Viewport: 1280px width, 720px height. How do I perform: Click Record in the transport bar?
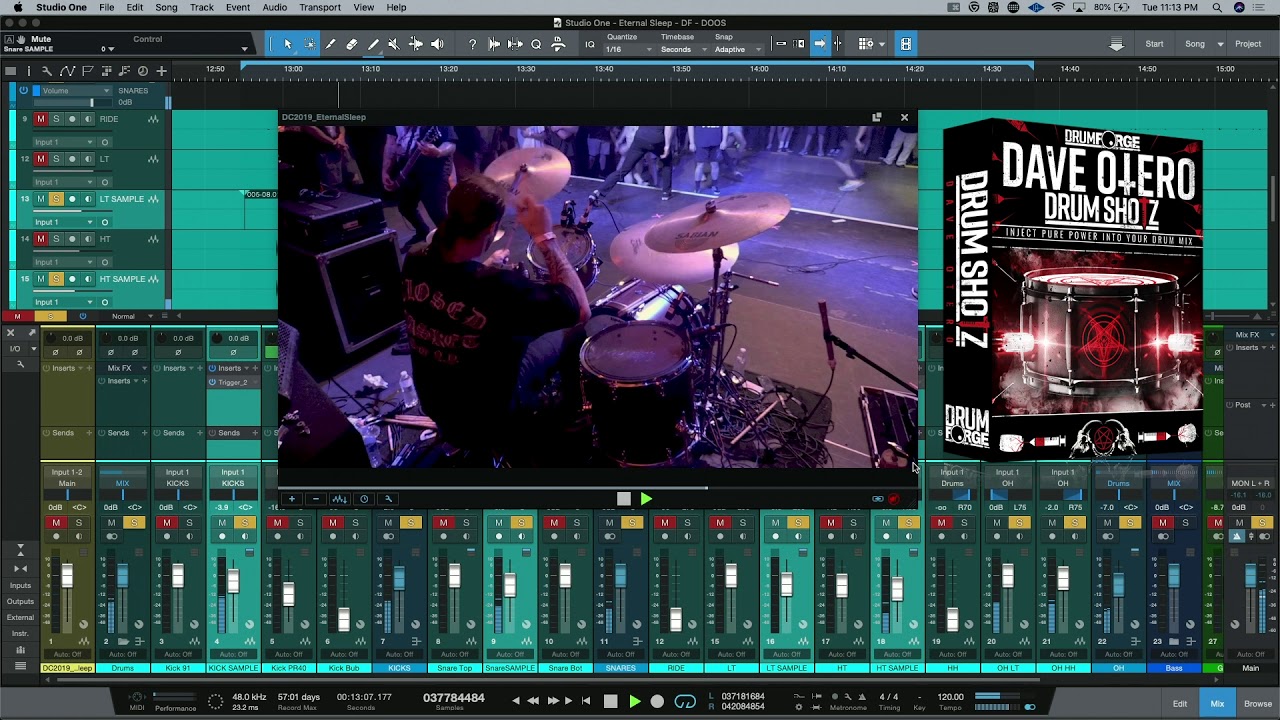point(657,702)
